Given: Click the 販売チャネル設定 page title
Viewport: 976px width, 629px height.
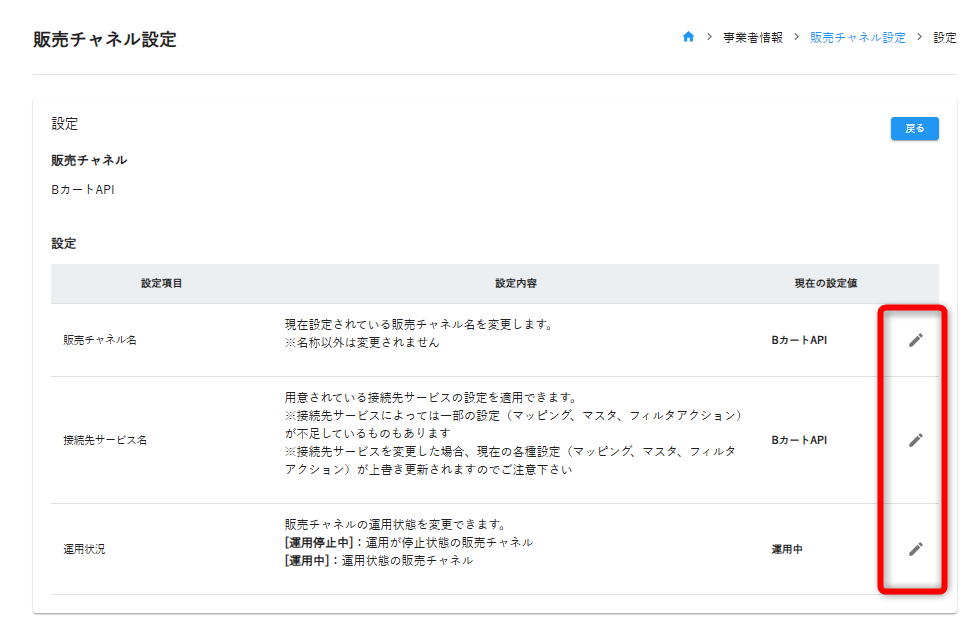Looking at the screenshot, I should (105, 40).
